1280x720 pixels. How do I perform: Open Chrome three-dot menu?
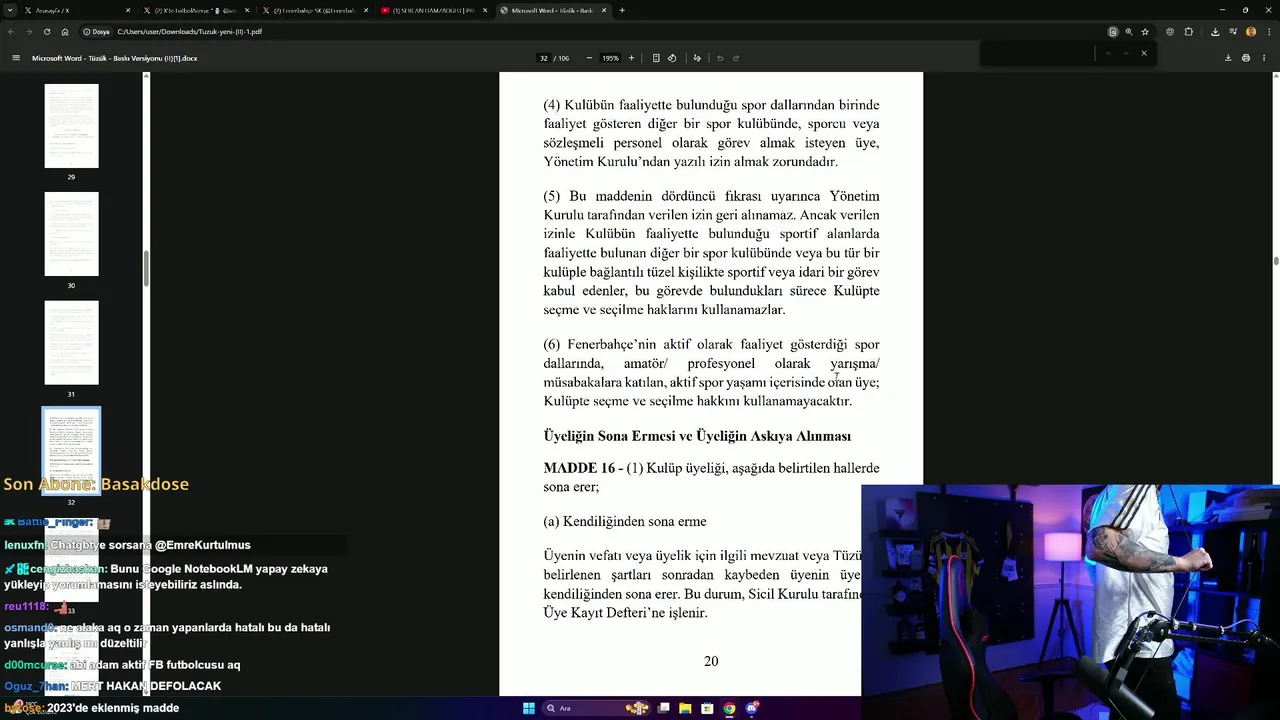tap(1268, 32)
